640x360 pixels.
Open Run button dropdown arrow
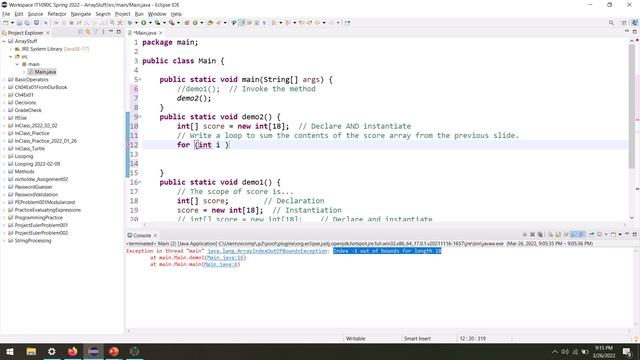(150, 23)
